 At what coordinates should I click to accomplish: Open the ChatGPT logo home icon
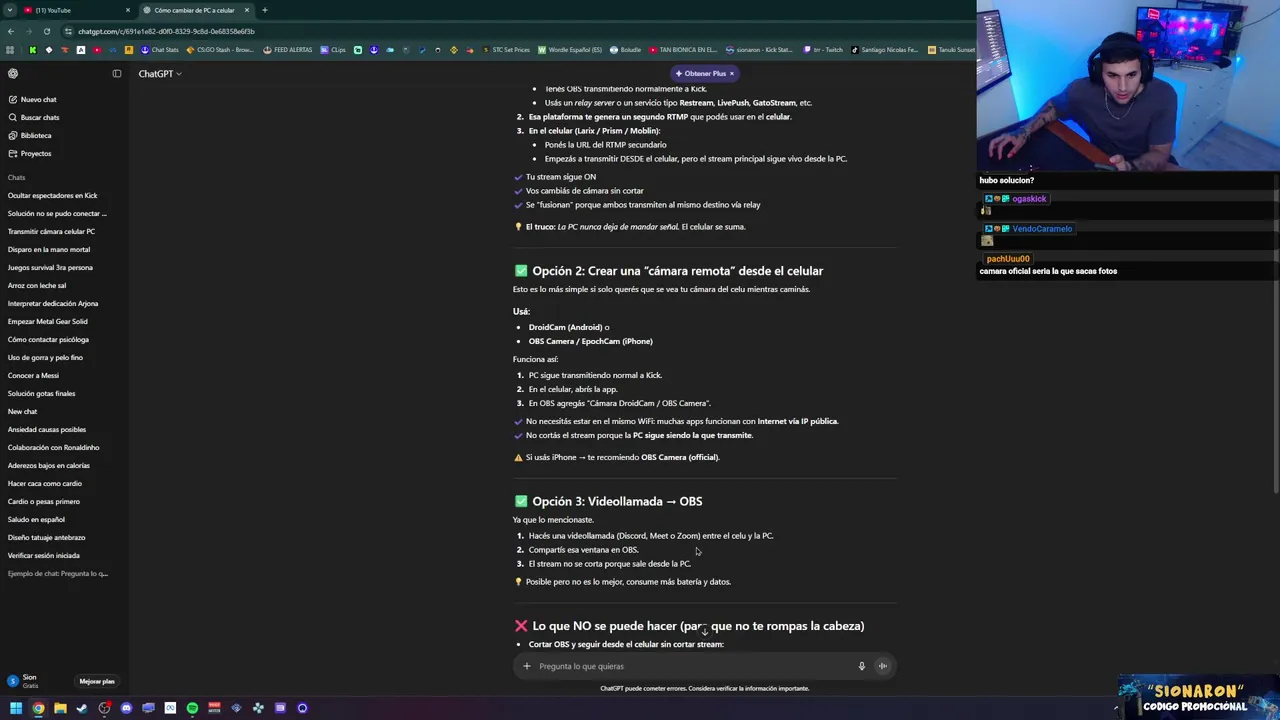pos(13,73)
